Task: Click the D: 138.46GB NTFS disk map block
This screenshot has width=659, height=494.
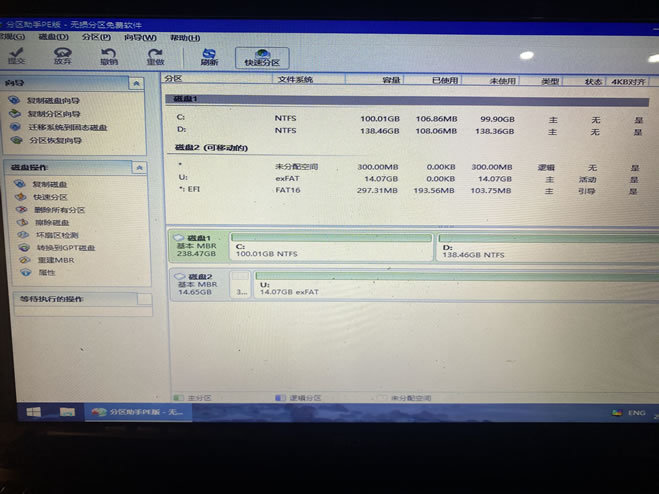Action: (547, 247)
